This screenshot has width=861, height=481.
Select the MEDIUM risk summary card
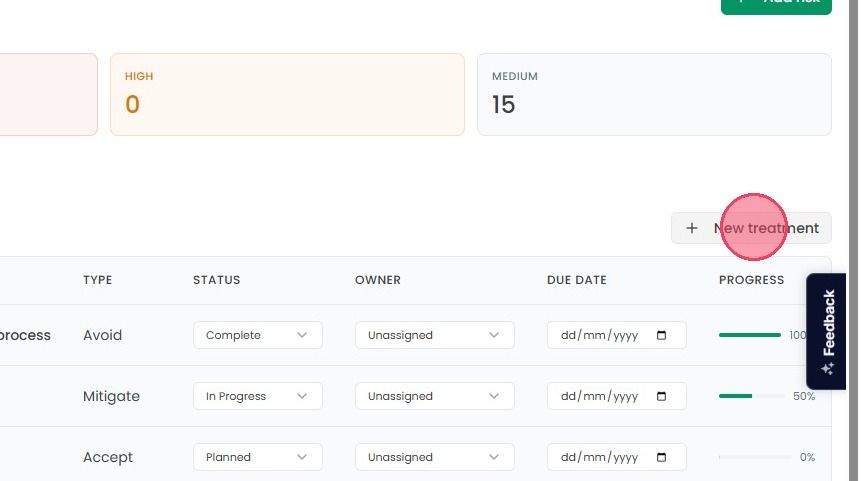click(654, 94)
